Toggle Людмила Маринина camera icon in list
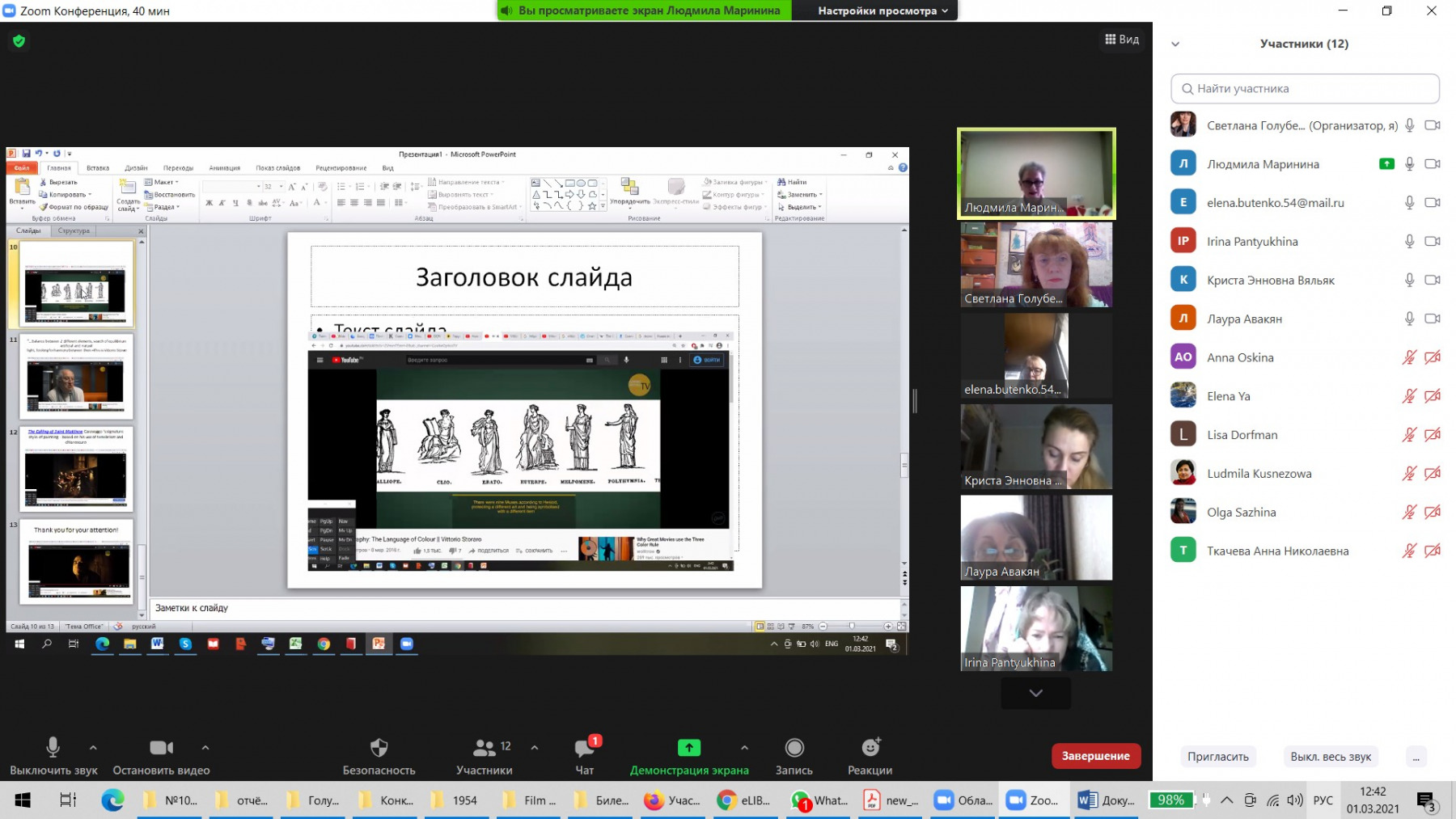The image size is (1456, 819). pos(1433,164)
